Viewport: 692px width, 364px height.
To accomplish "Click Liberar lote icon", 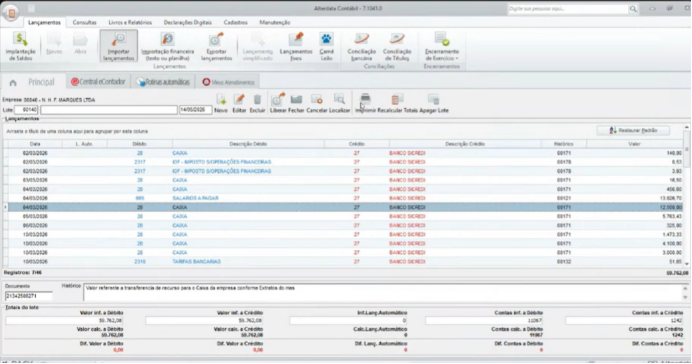I will [278, 104].
